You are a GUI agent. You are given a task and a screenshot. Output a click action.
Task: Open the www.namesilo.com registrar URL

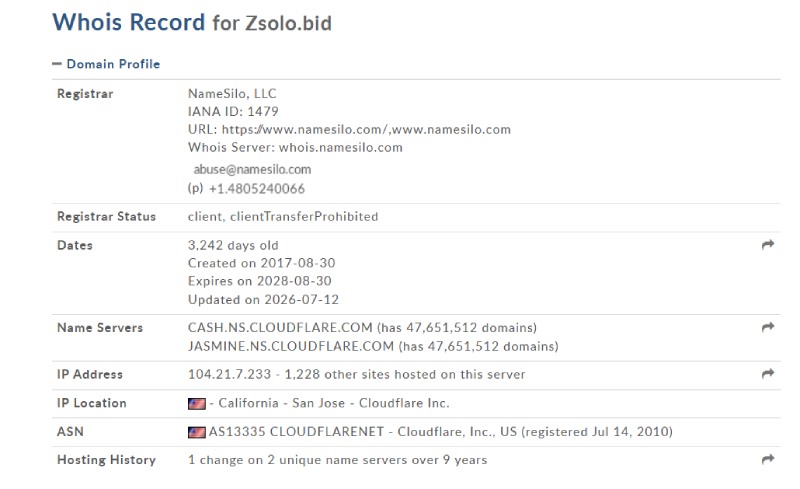pos(451,130)
